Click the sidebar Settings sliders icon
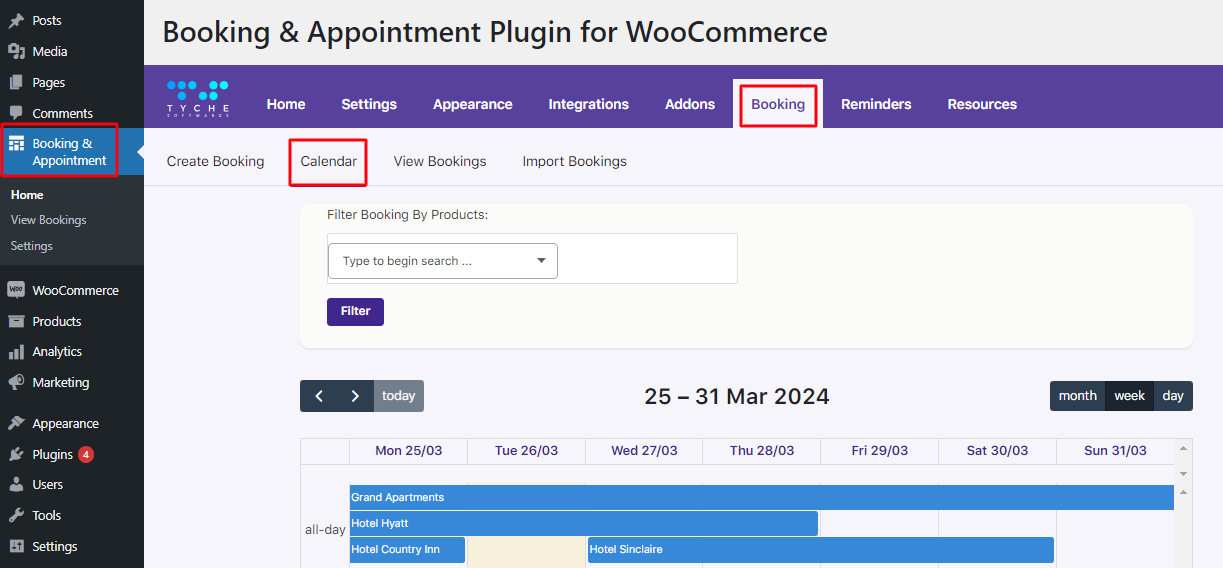1223x568 pixels. click(16, 546)
